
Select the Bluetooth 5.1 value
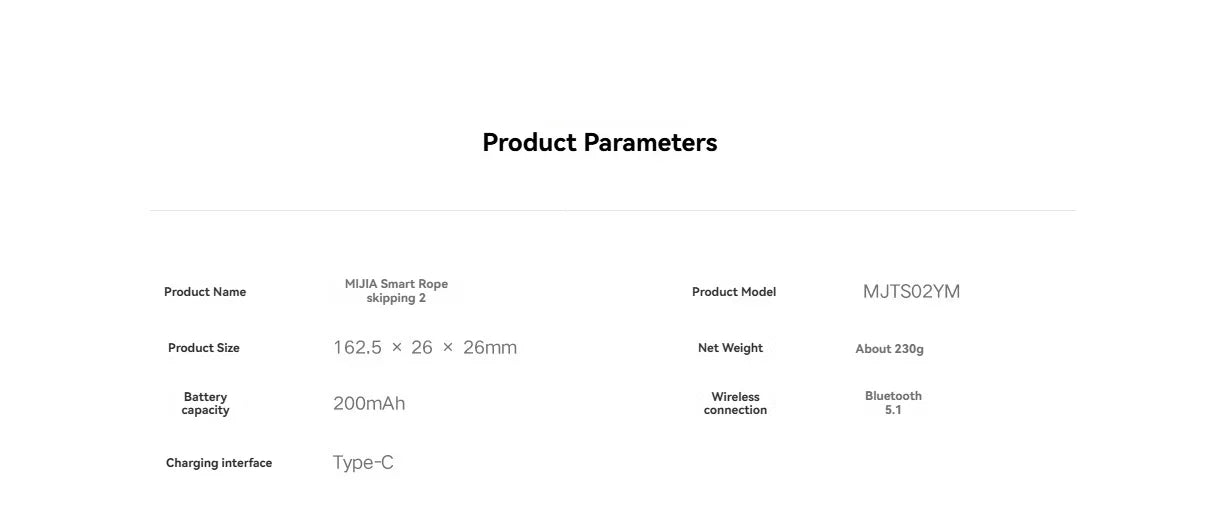[x=893, y=403]
